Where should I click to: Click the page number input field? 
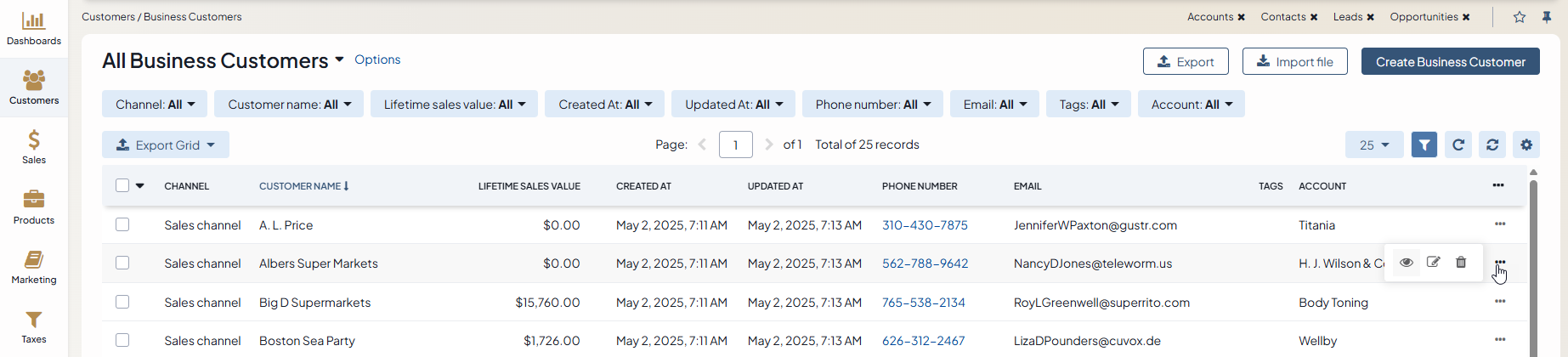point(736,144)
